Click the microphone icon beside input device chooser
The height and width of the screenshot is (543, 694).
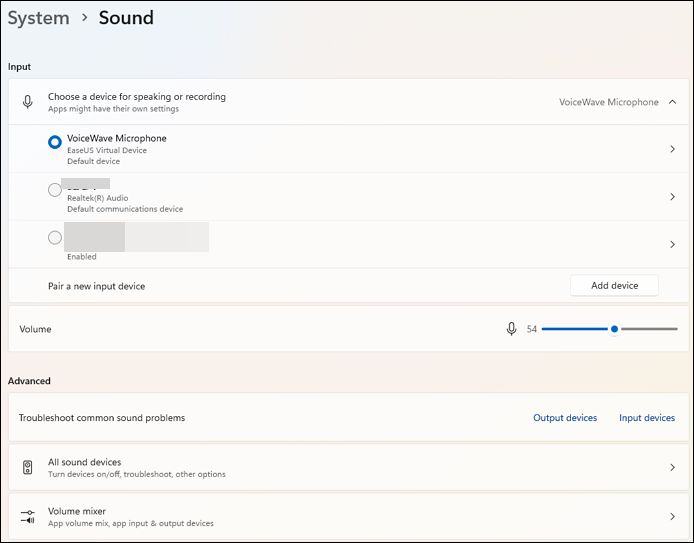28,102
